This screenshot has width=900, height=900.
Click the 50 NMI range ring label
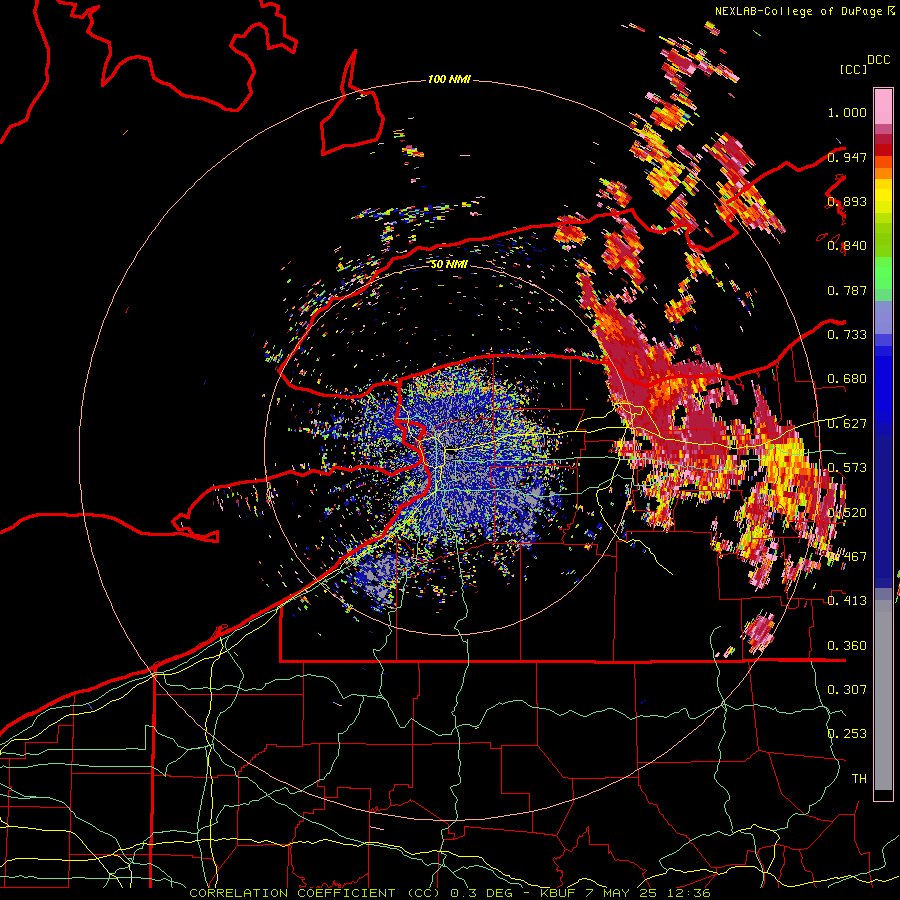click(449, 264)
